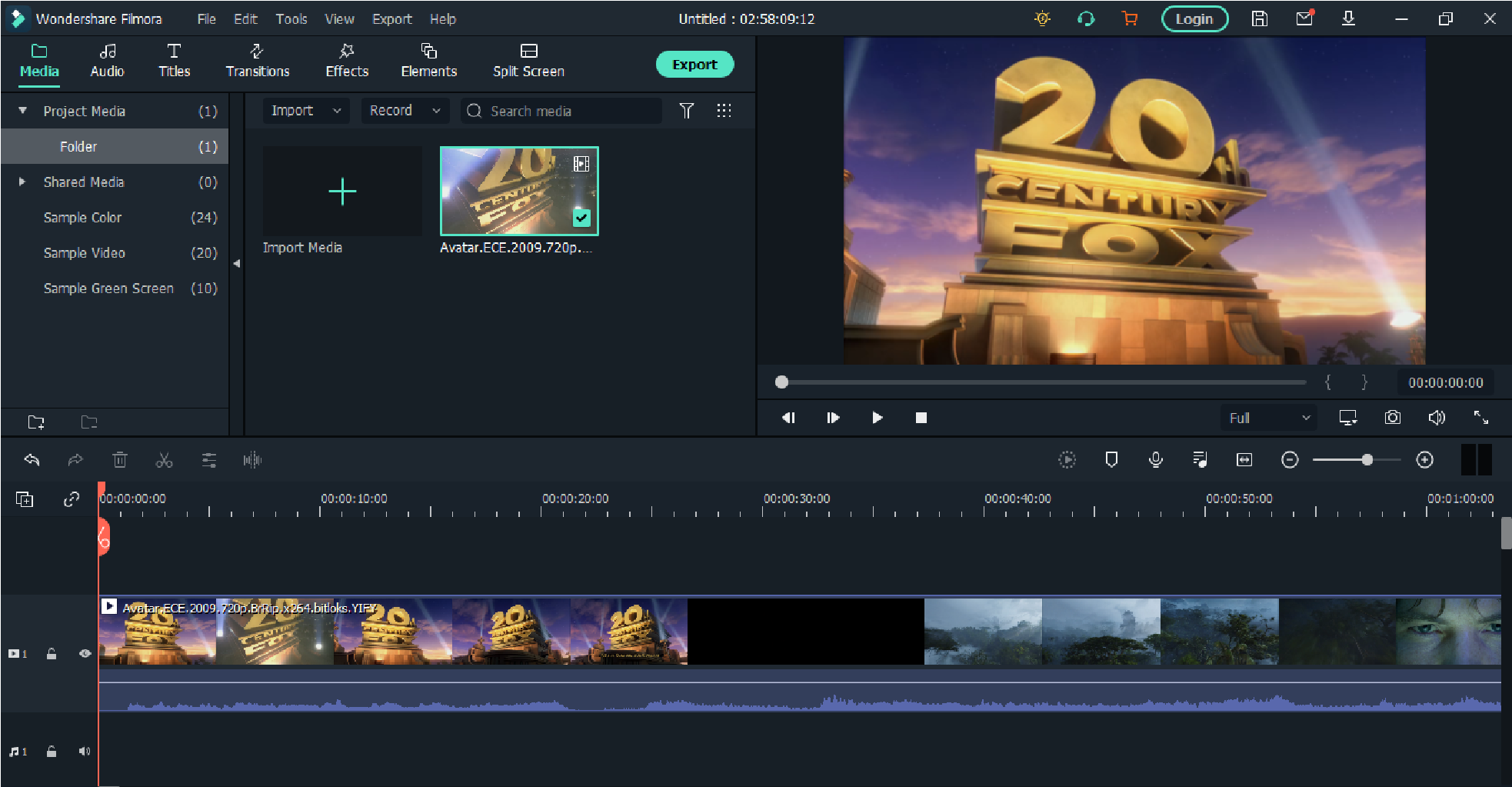The height and width of the screenshot is (787, 1512).
Task: Open the clip edit adjustments icon
Action: click(208, 460)
